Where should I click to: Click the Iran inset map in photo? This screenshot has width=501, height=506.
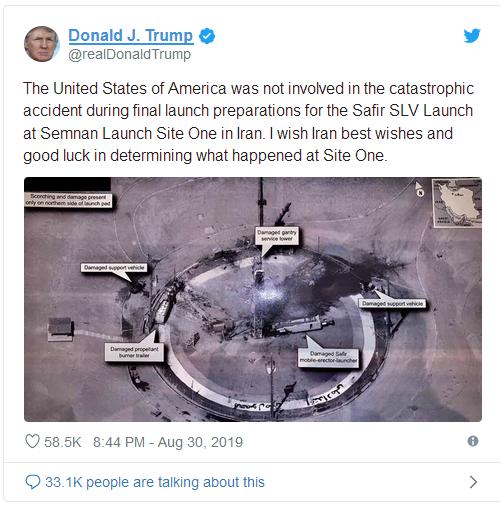pyautogui.click(x=457, y=203)
